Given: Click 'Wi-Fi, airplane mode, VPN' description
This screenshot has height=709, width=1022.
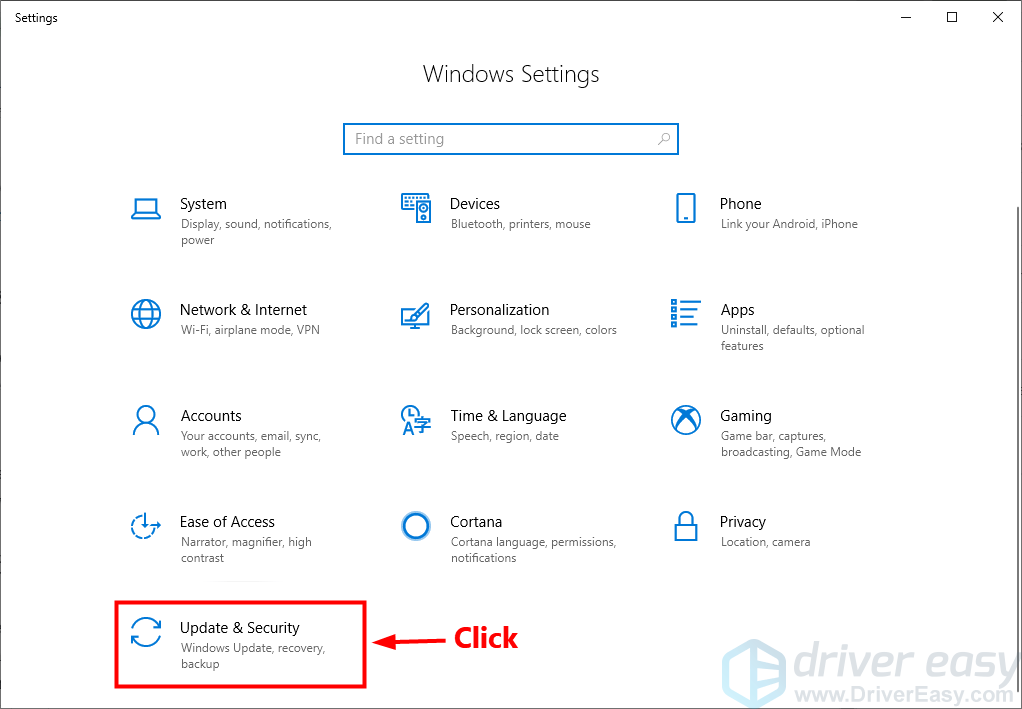Looking at the screenshot, I should [x=250, y=330].
